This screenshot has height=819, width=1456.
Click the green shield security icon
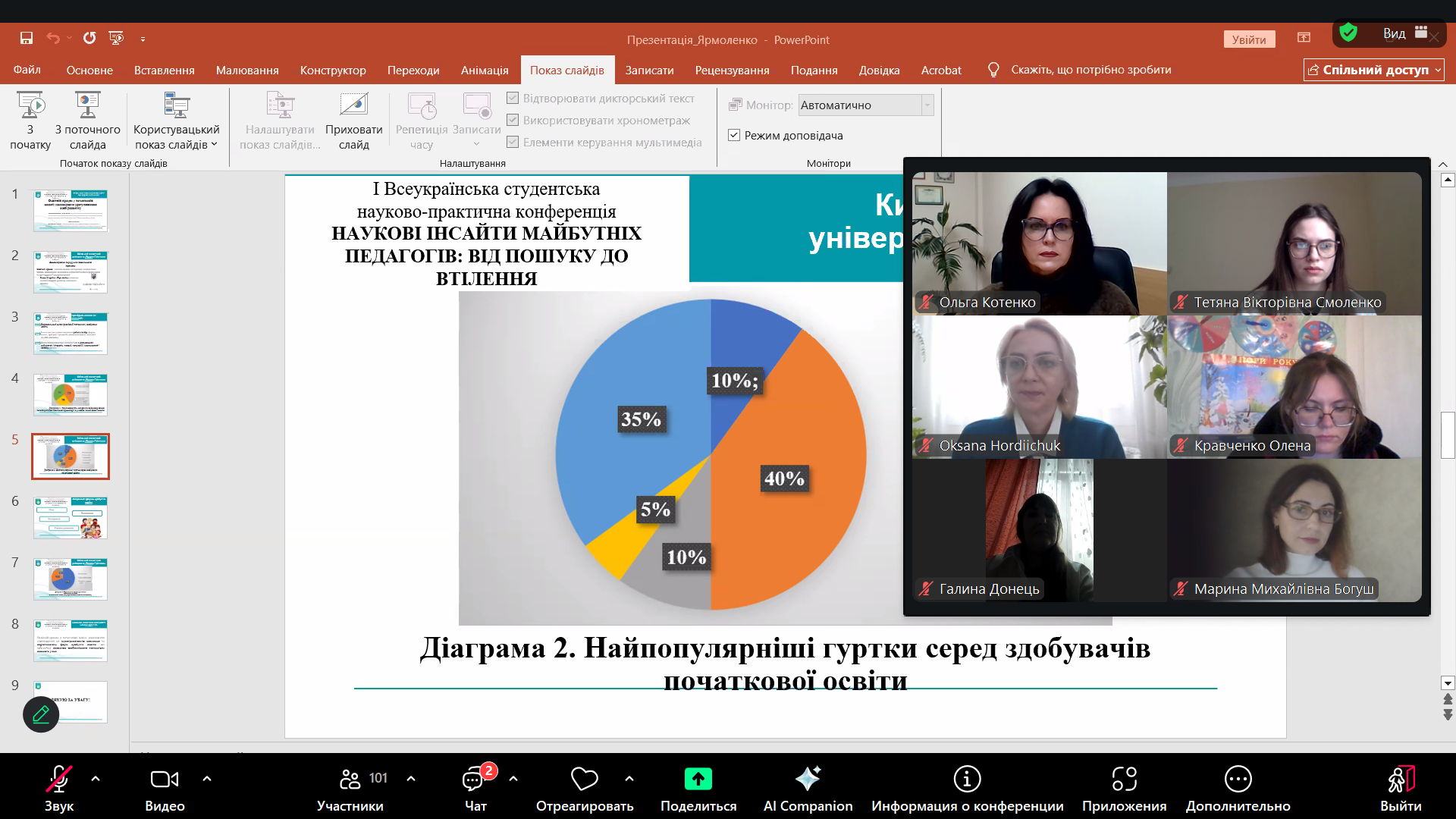tap(1348, 33)
